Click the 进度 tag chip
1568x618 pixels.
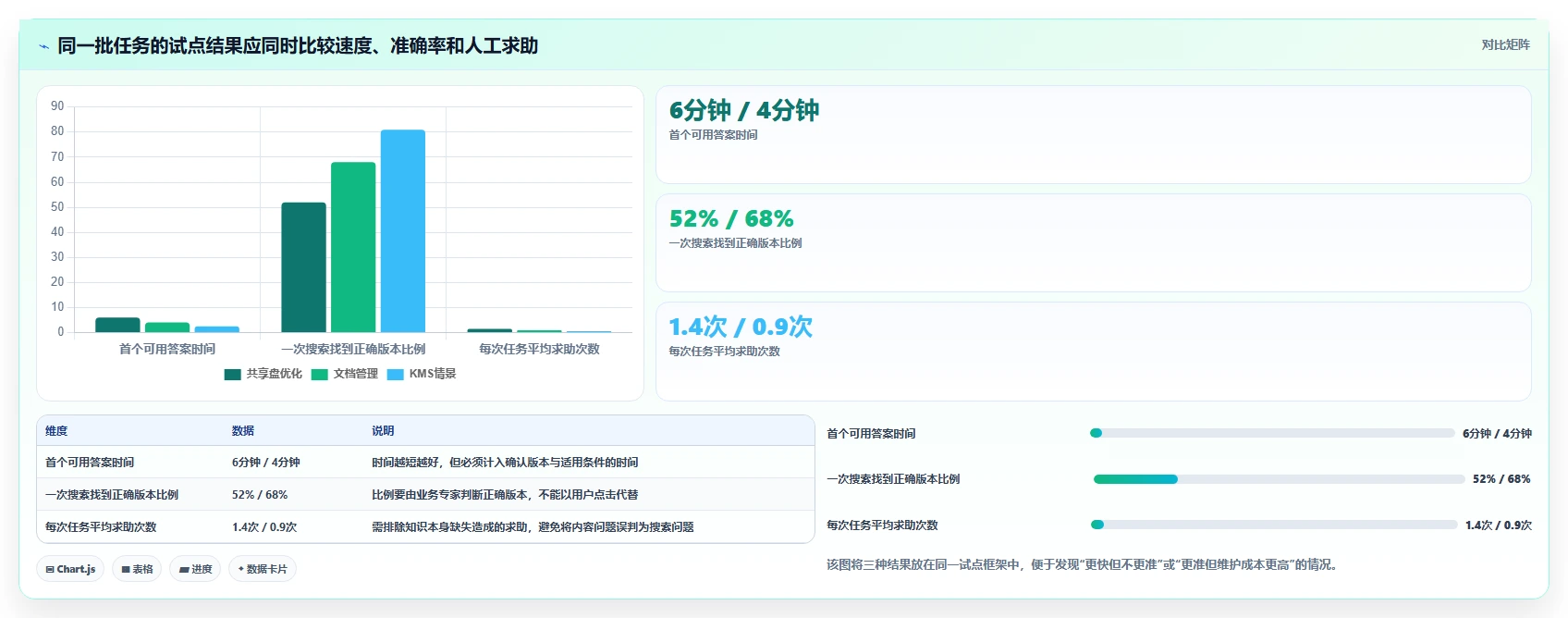click(195, 569)
